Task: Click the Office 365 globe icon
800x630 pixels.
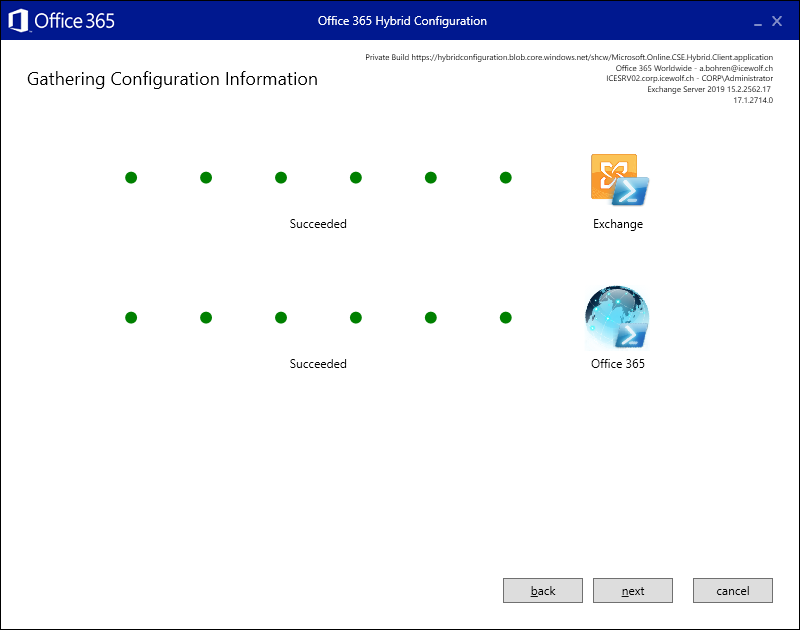Action: pos(617,318)
